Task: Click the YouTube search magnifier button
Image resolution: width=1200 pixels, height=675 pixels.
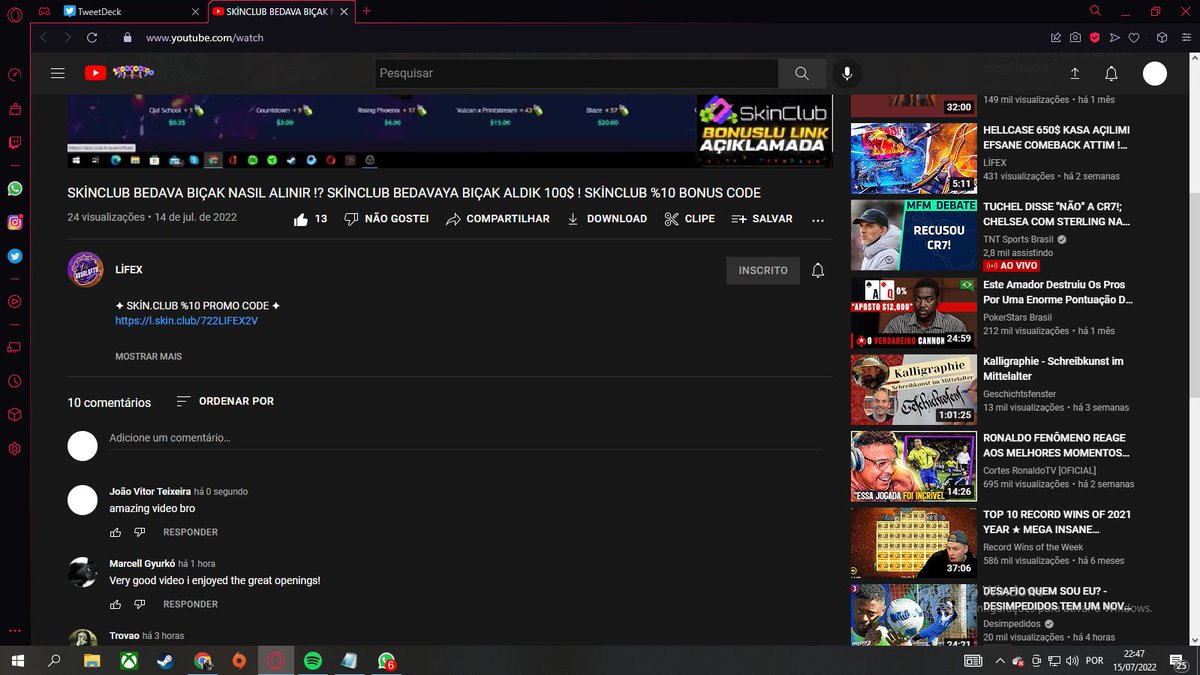Action: pyautogui.click(x=802, y=73)
